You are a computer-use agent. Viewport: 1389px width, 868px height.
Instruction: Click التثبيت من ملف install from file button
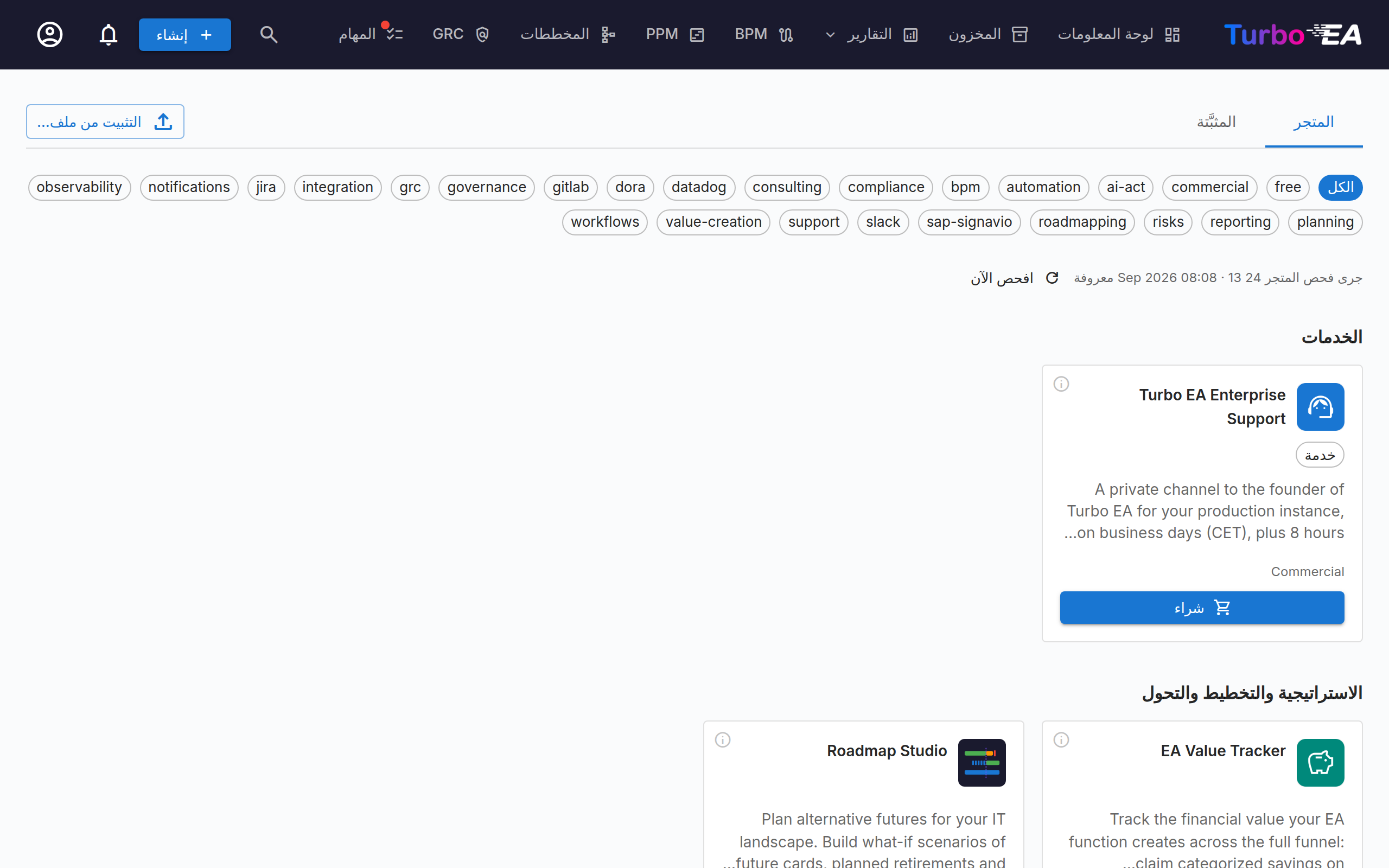point(105,122)
